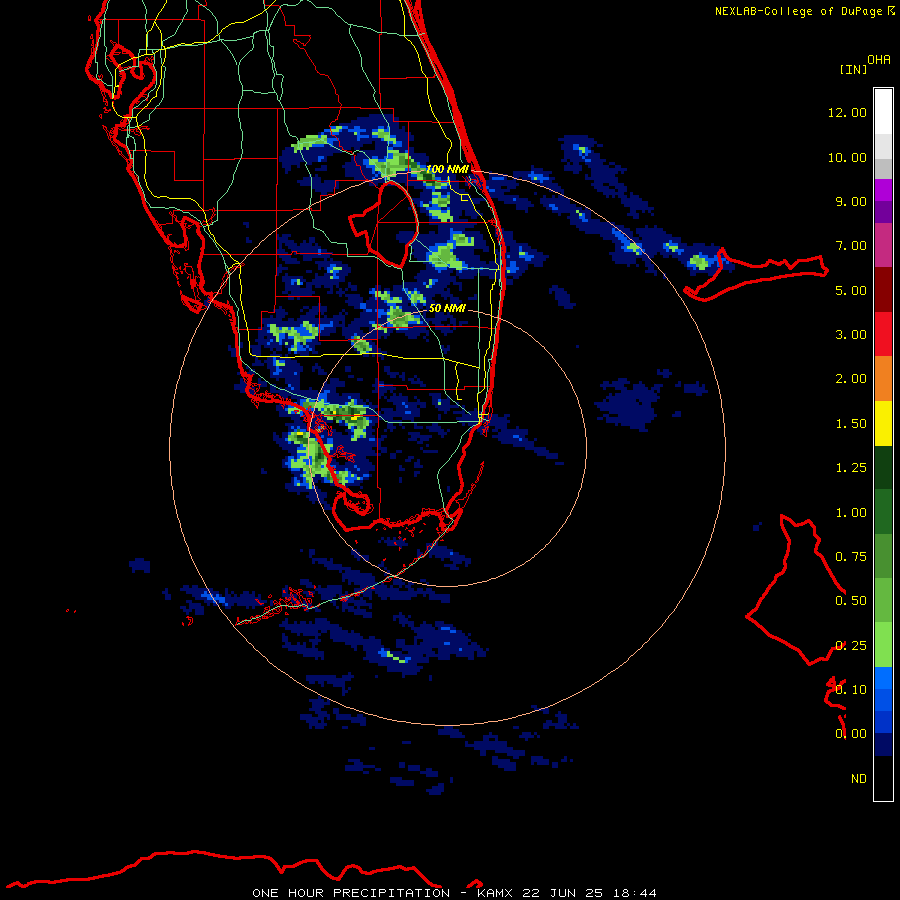Viewport: 900px width, 900px height.
Task: Click the 0.75 legend value
Action: pyautogui.click(x=851, y=557)
